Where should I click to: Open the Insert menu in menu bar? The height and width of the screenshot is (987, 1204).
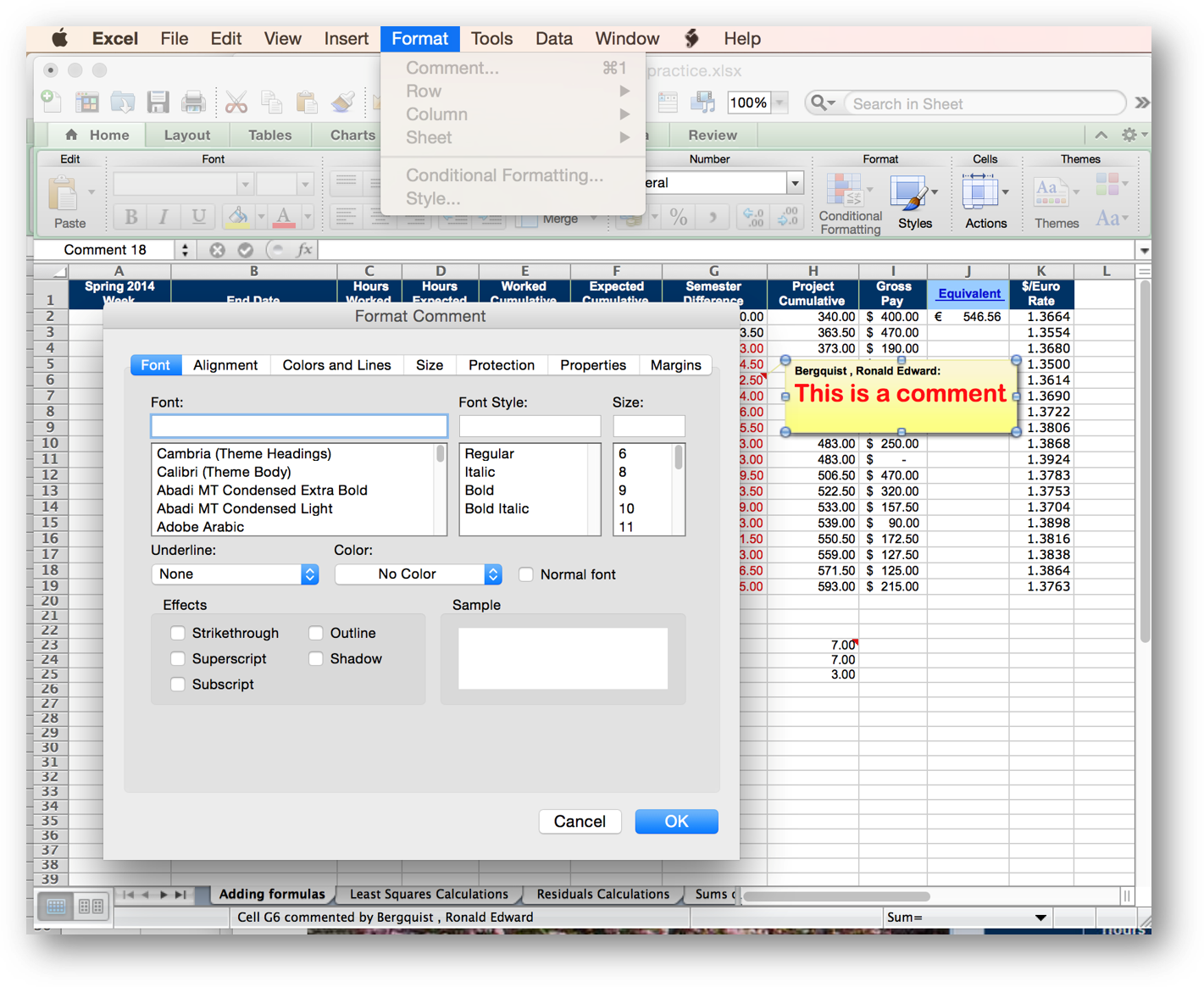346,39
